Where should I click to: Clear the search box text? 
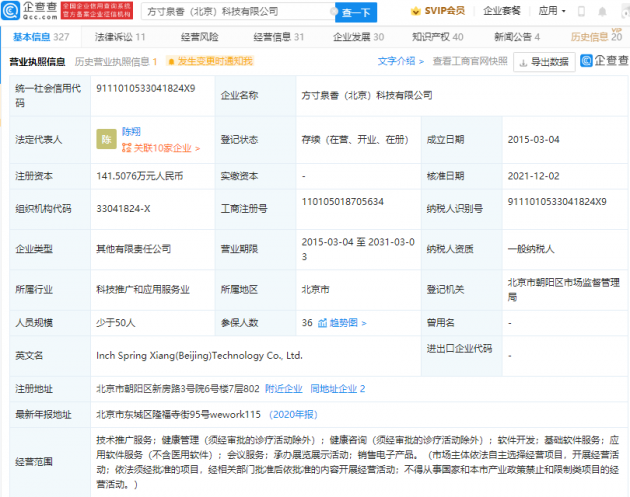click(333, 11)
